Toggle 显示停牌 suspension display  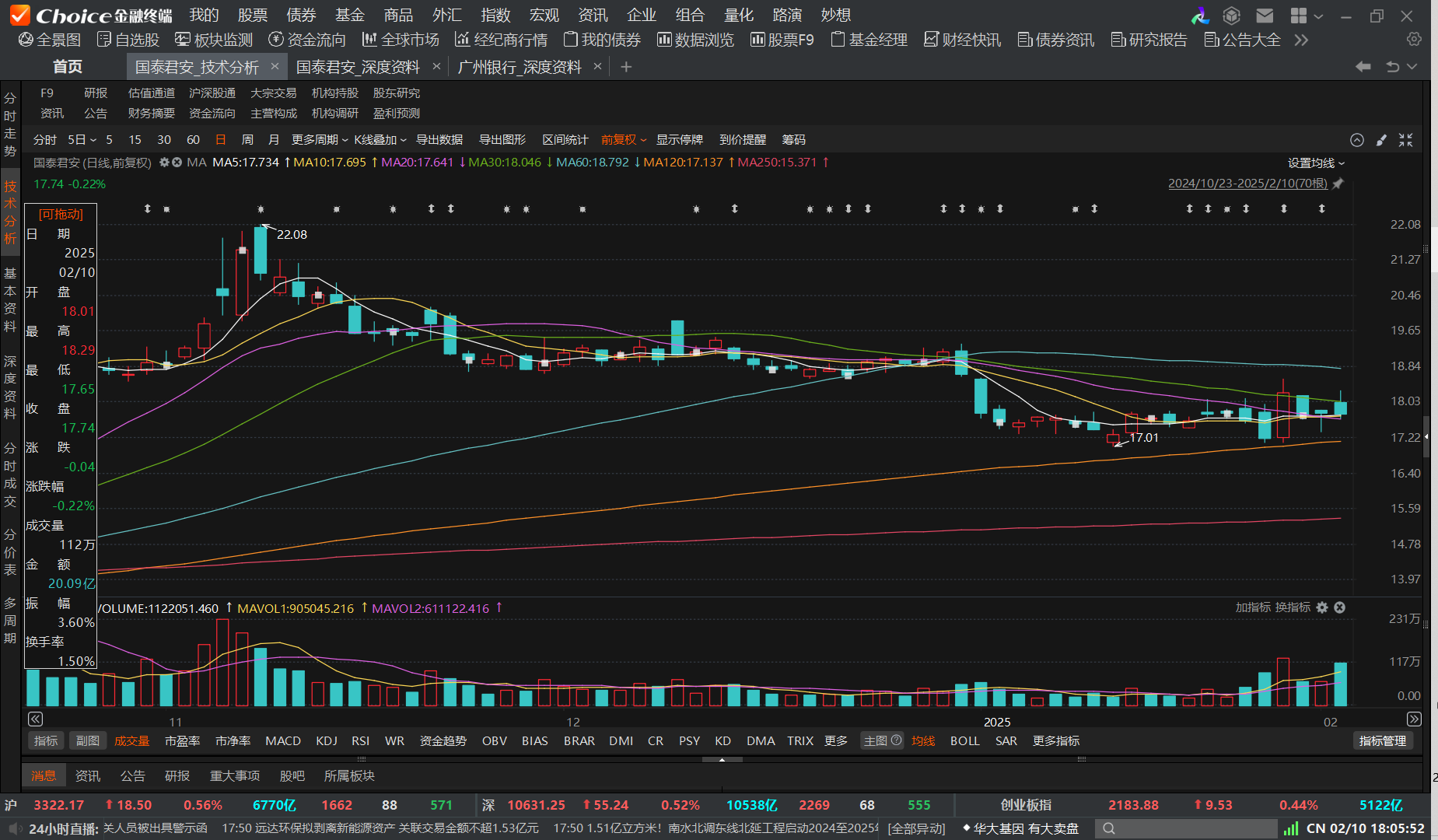(x=679, y=140)
